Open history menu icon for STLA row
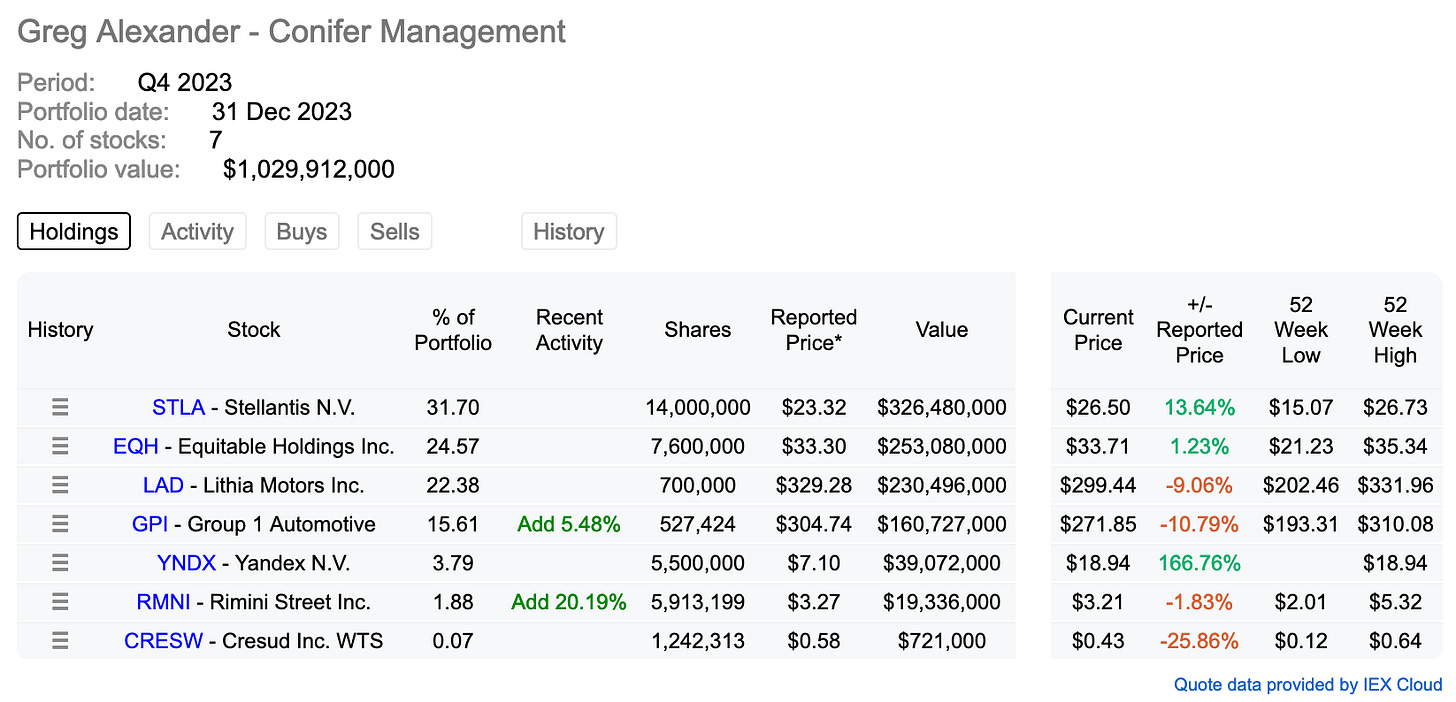 60,407
